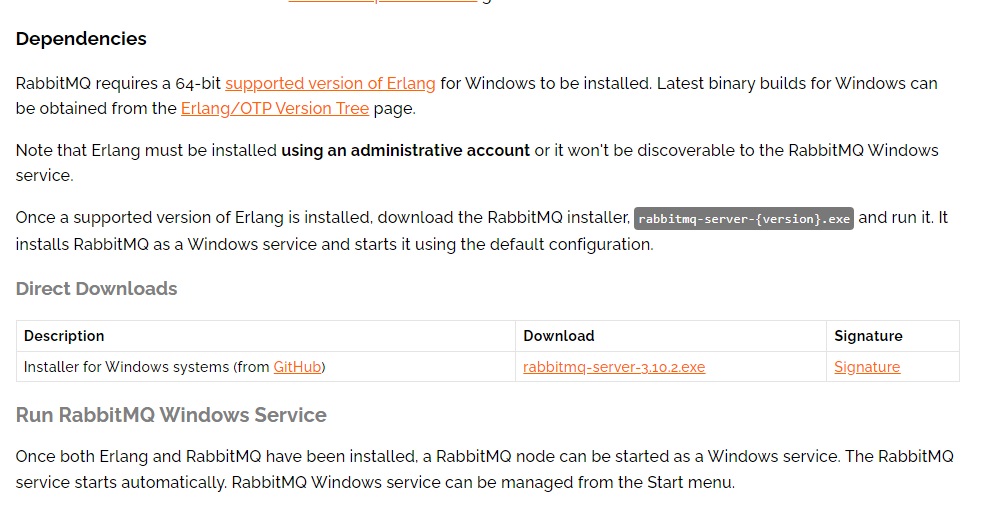1007x515 pixels.
Task: Open the orange Signature link in the table row
Action: coord(867,367)
